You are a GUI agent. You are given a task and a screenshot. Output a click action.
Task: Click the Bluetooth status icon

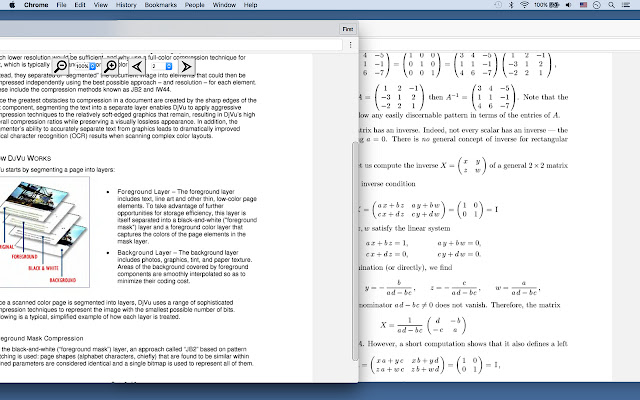point(511,5)
